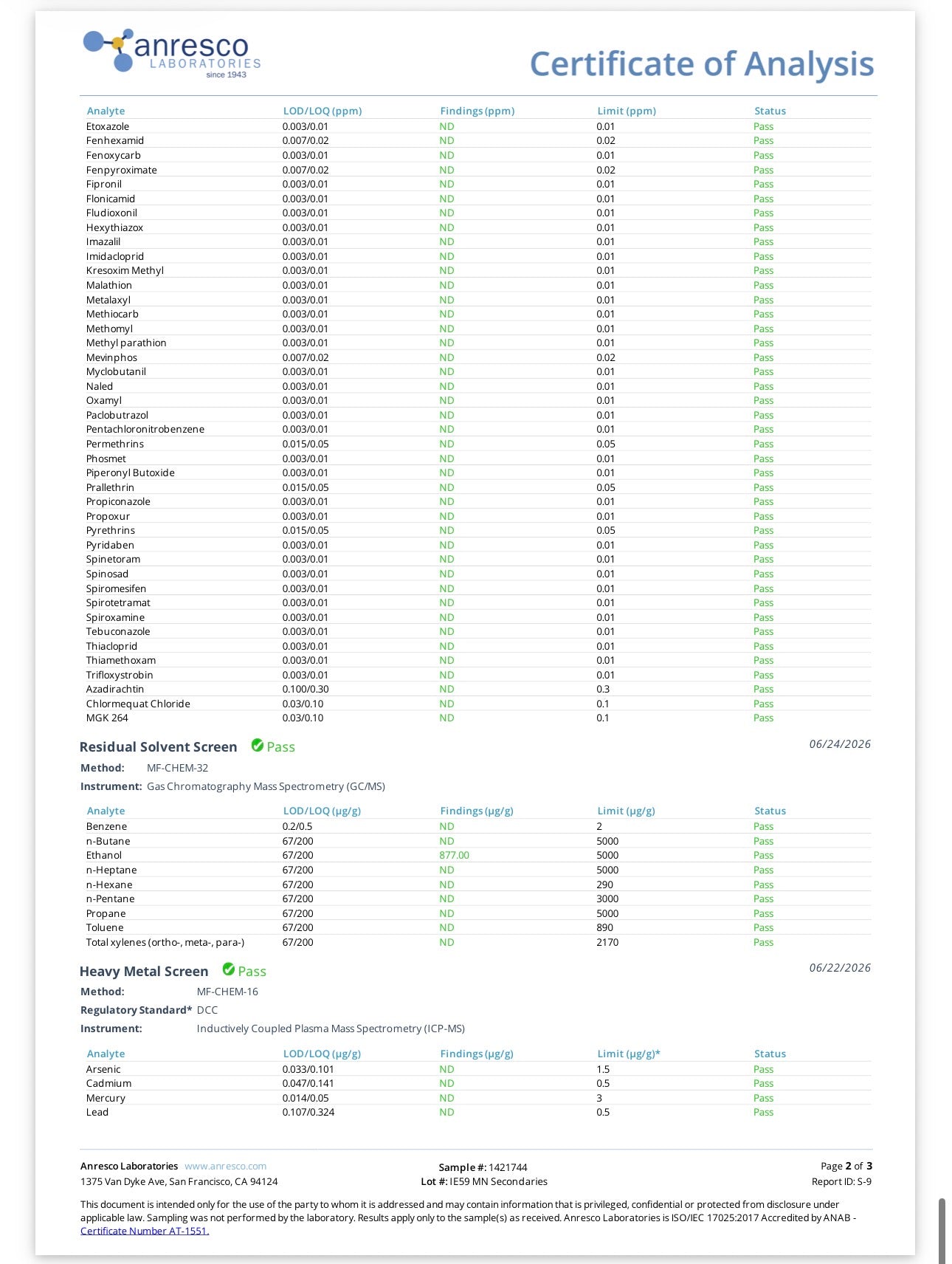Viewport: 952px width, 1264px height.
Task: Click the Analyte column header of pesticide table
Action: [x=106, y=111]
